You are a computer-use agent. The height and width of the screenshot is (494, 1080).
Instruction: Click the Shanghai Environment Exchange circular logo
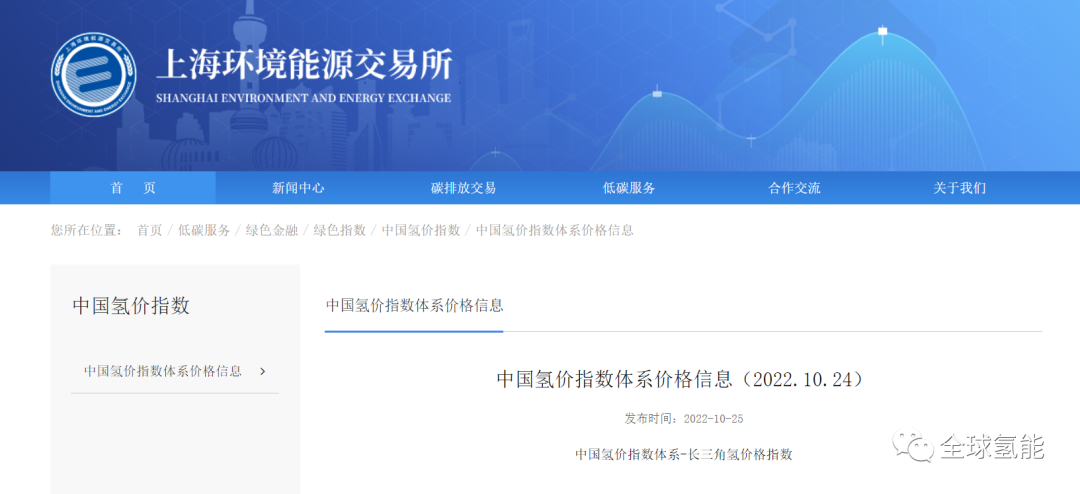coord(93,75)
